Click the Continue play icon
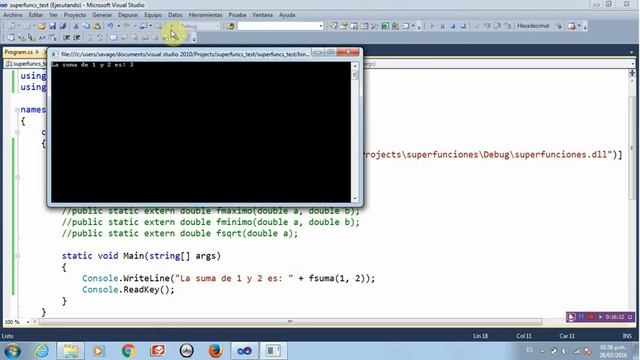 click(432, 26)
